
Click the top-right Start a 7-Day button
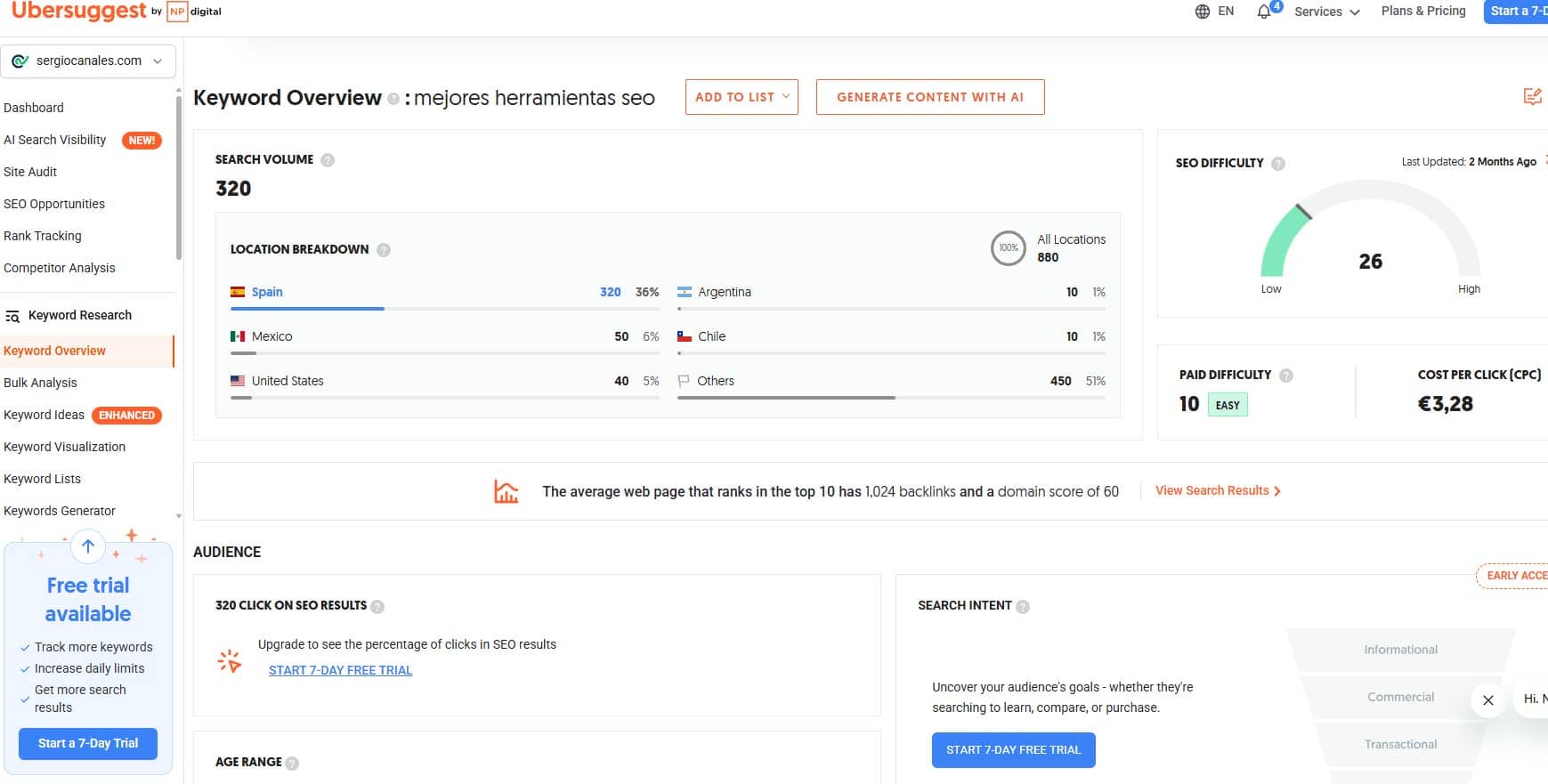point(1516,12)
